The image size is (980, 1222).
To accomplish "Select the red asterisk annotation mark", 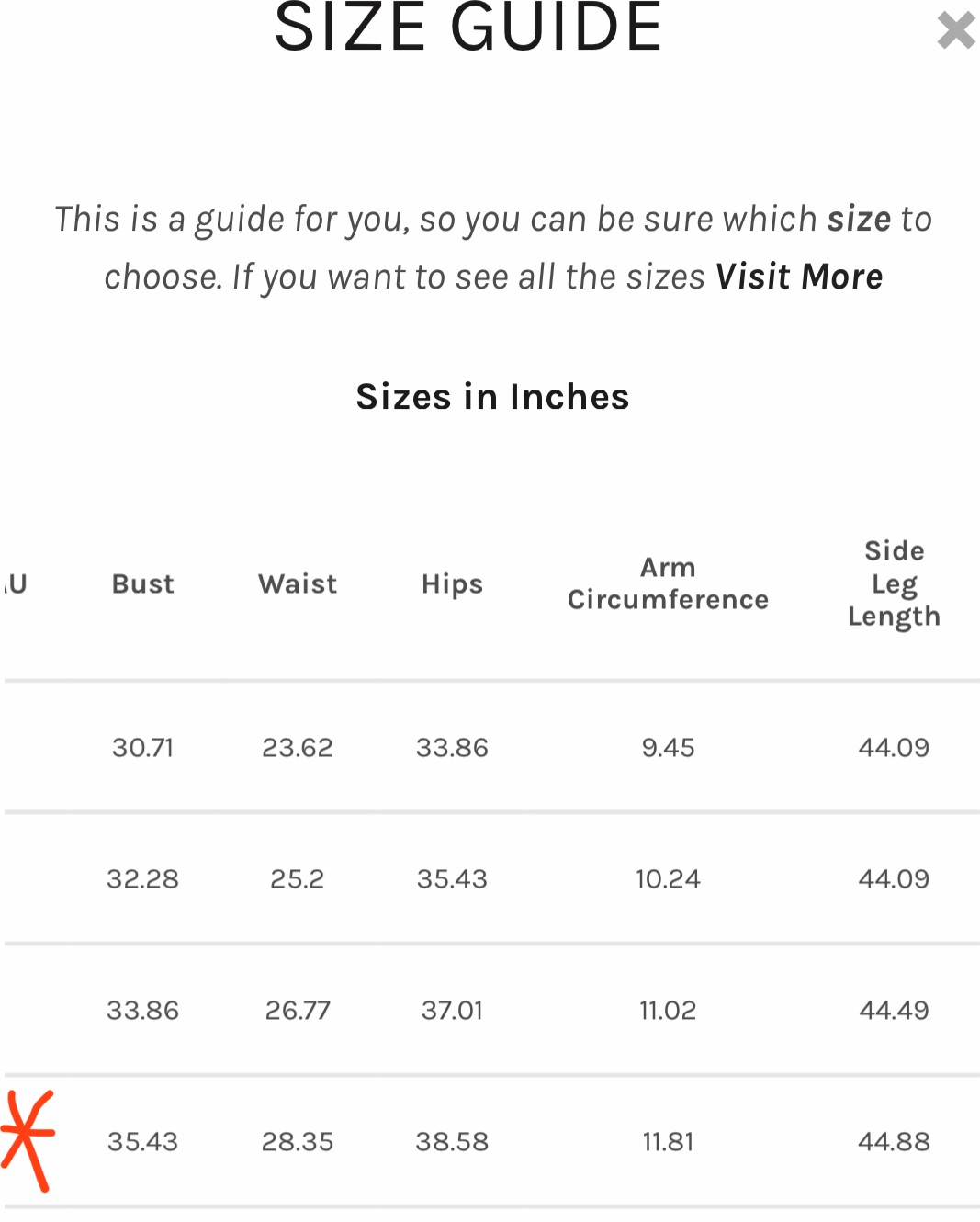I will (28, 1140).
